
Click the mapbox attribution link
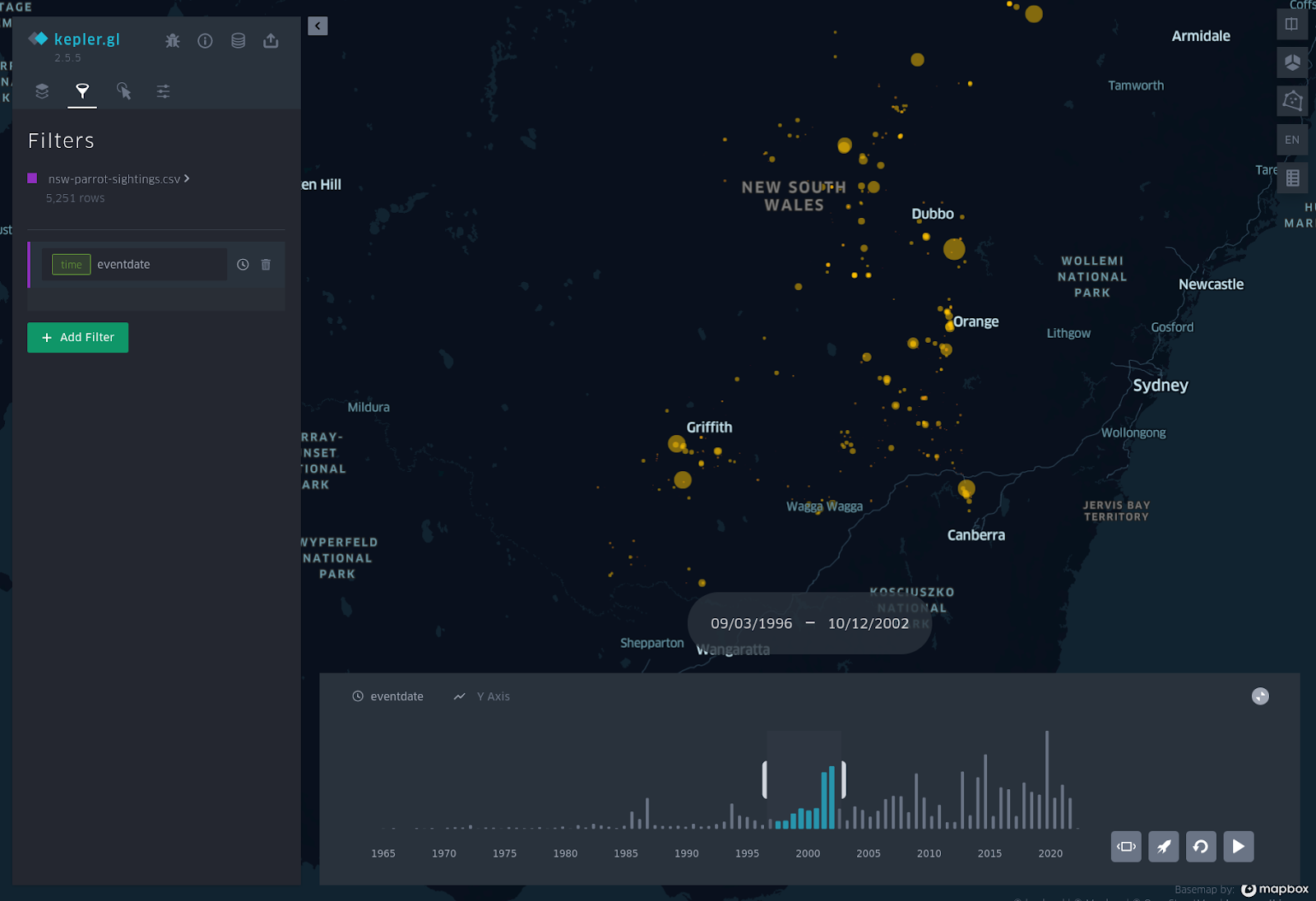(x=1275, y=889)
